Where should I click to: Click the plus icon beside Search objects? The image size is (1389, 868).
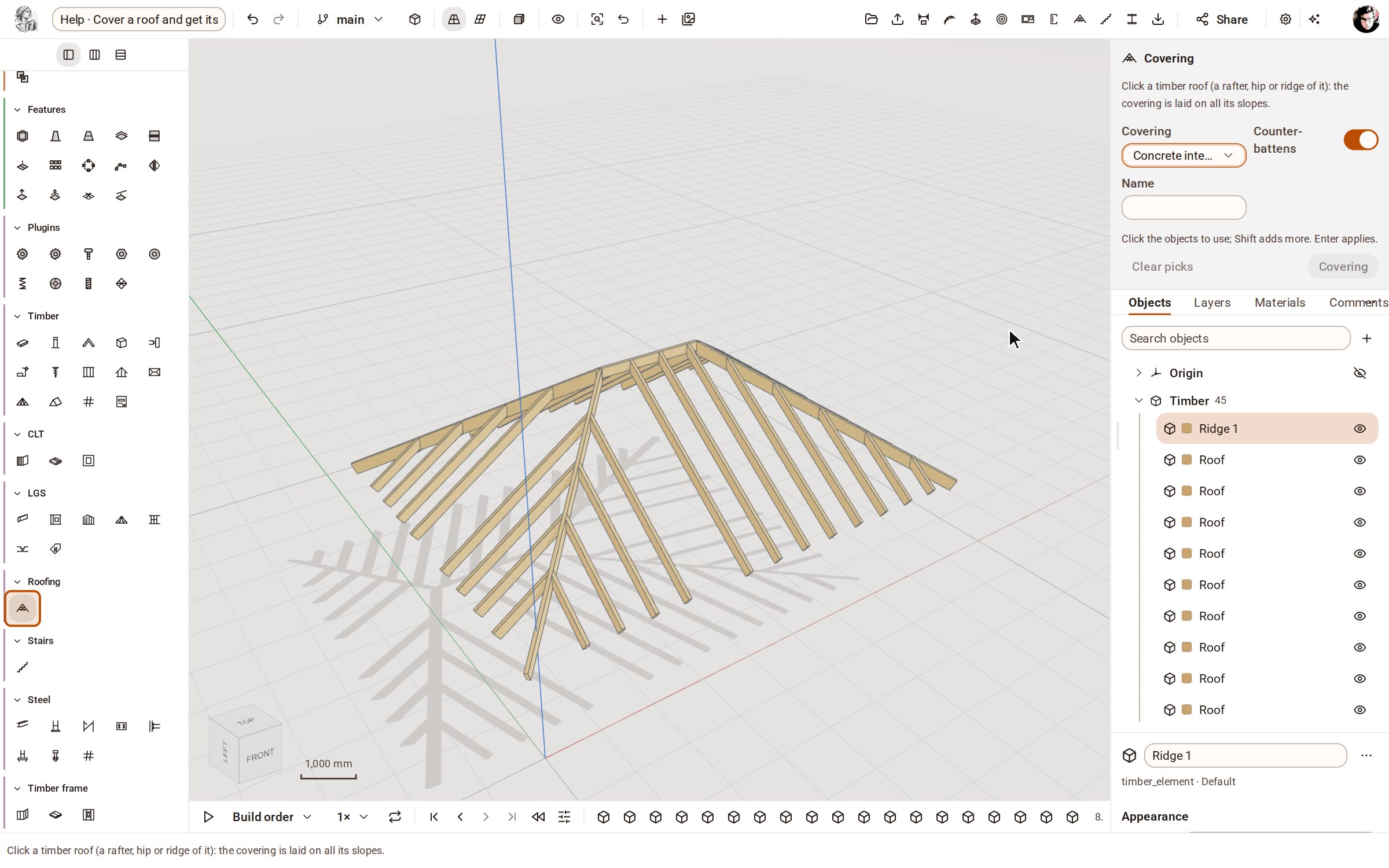tap(1367, 338)
